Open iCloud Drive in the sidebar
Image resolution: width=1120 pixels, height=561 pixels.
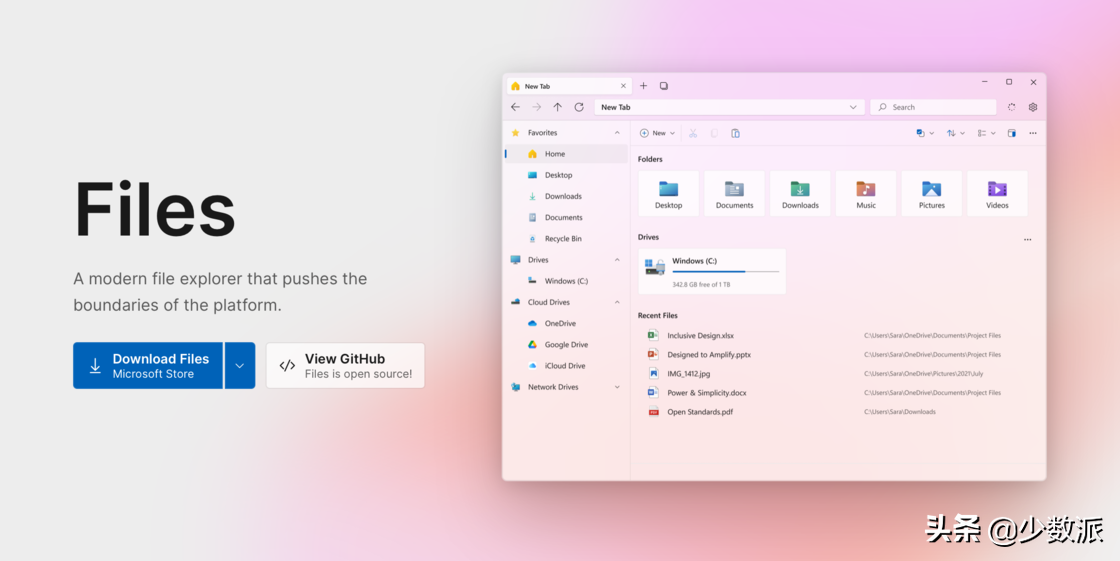click(566, 366)
